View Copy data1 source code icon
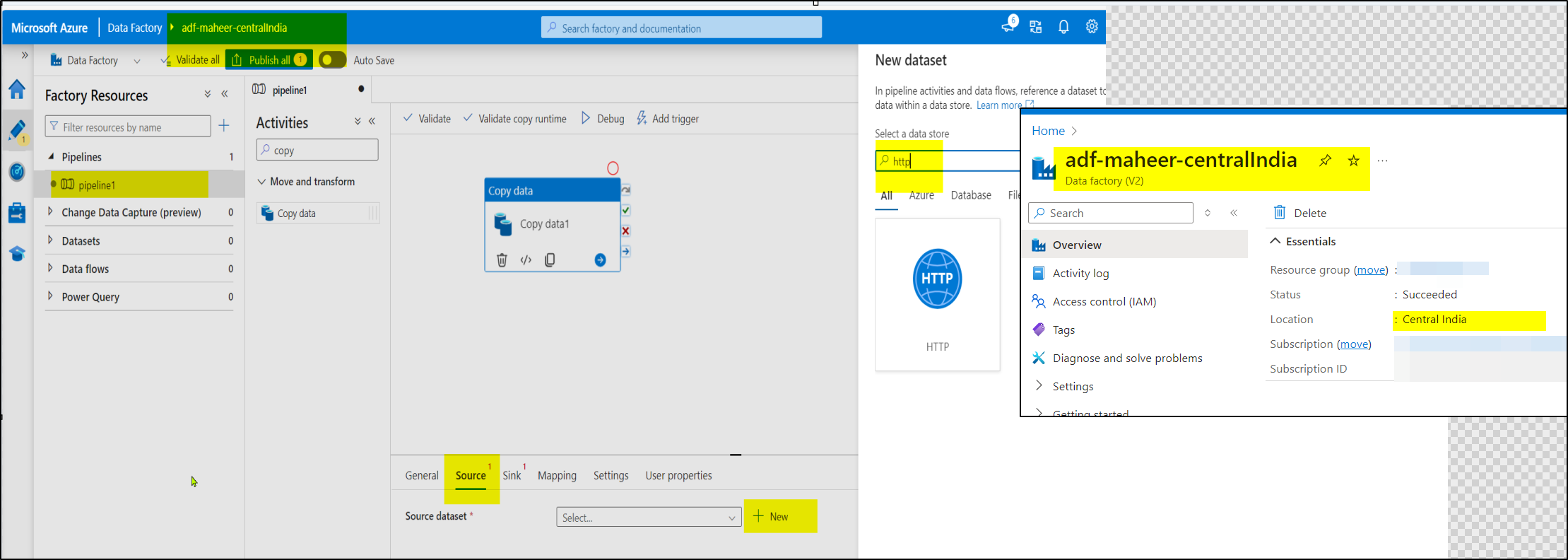Viewport: 1568px width, 560px height. [526, 260]
